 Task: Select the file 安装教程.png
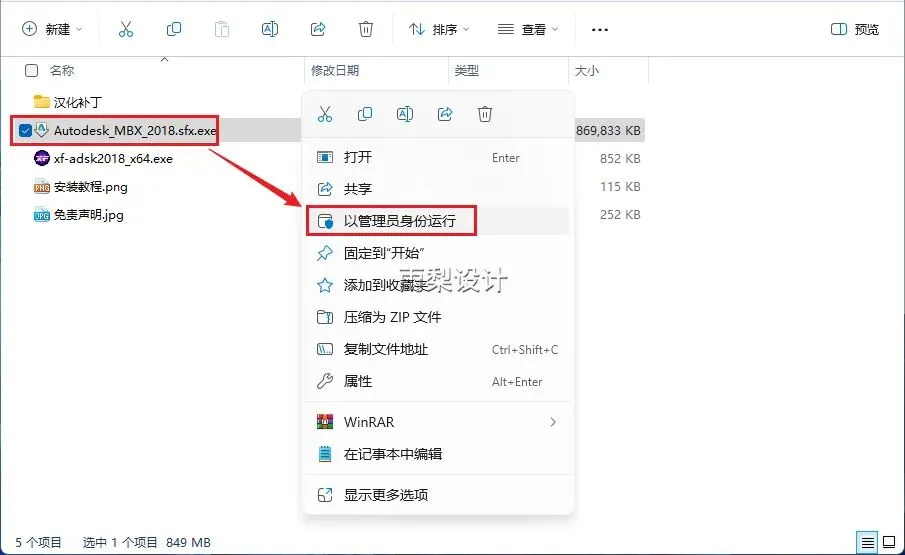click(x=91, y=186)
